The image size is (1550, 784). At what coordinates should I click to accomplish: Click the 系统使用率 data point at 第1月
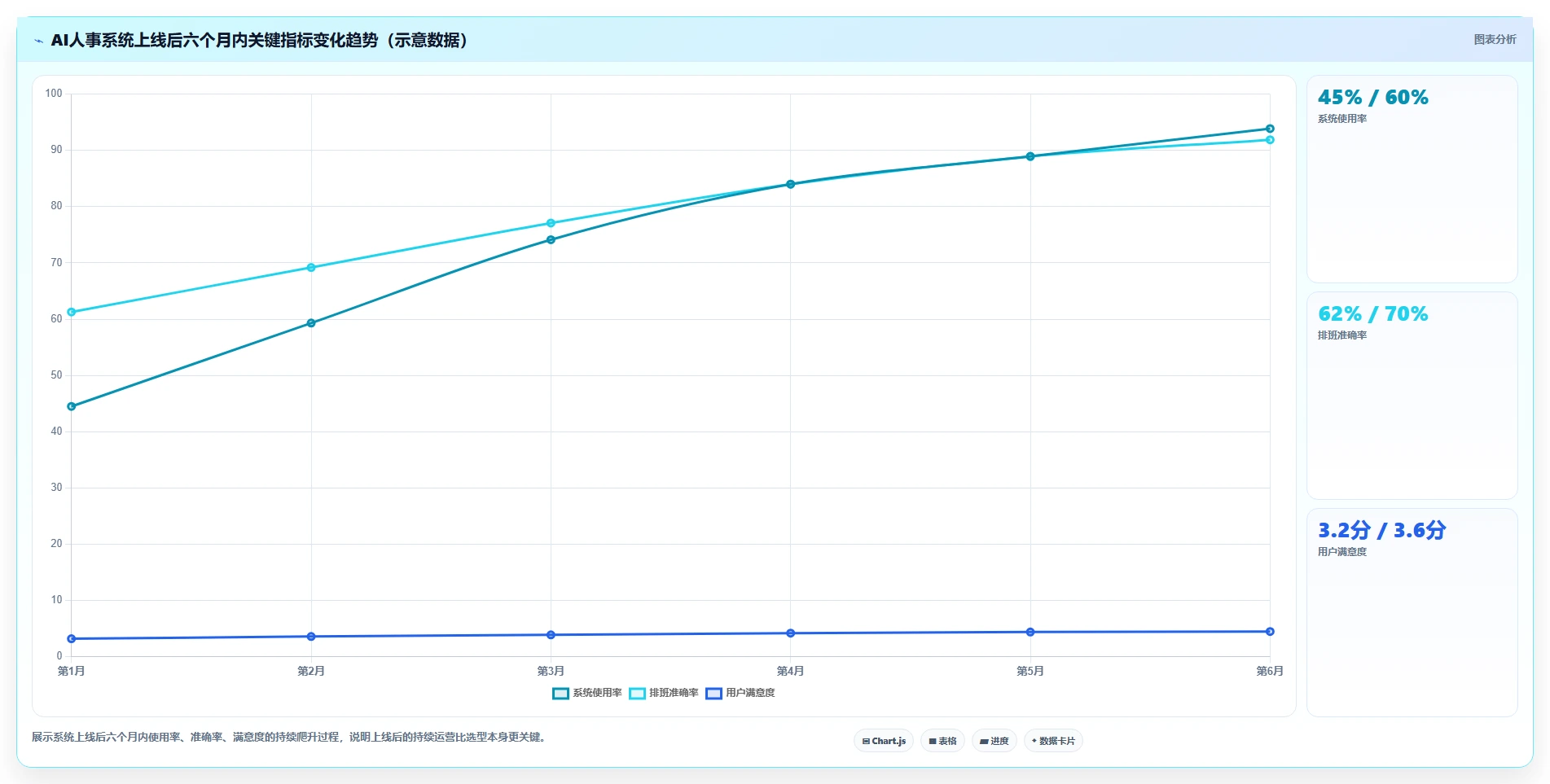click(x=72, y=406)
